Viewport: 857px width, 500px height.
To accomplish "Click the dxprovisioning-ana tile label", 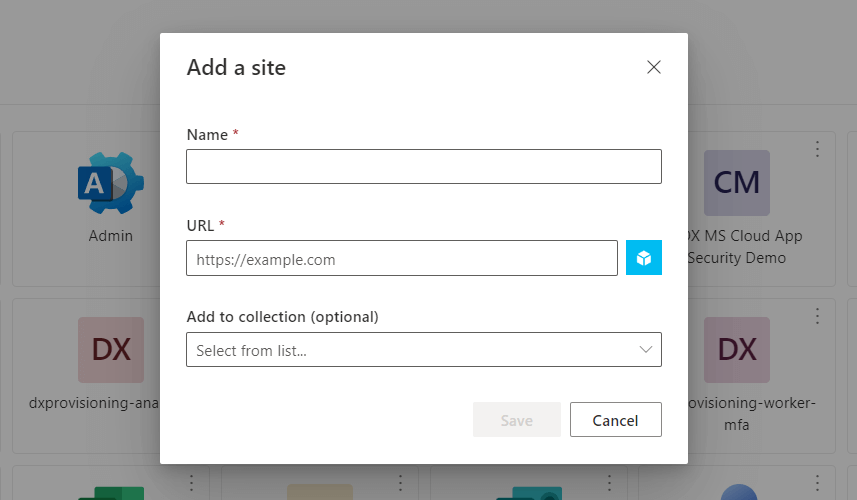I will coord(94,403).
